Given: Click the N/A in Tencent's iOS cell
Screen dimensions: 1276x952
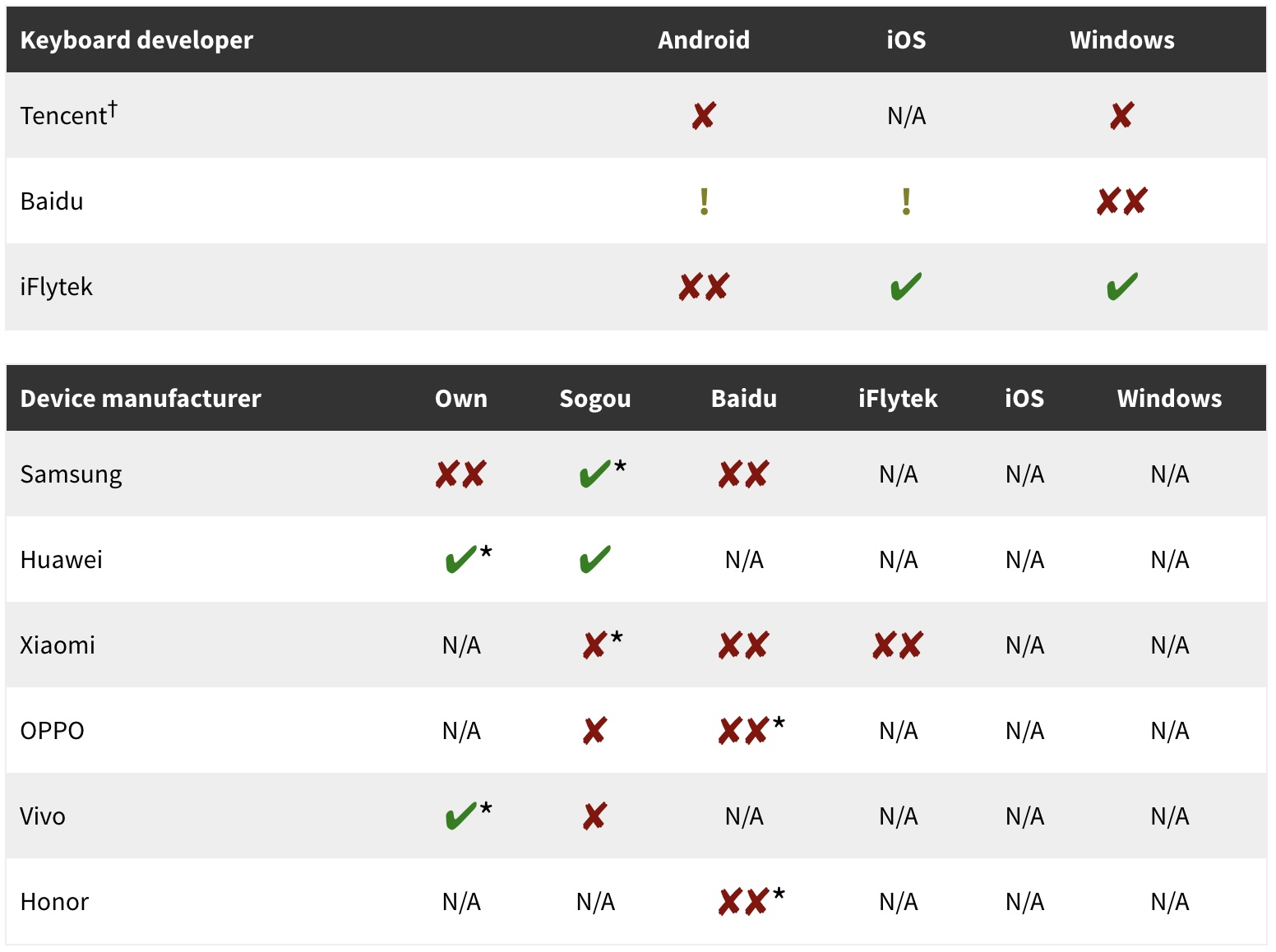Looking at the screenshot, I should click(x=906, y=116).
